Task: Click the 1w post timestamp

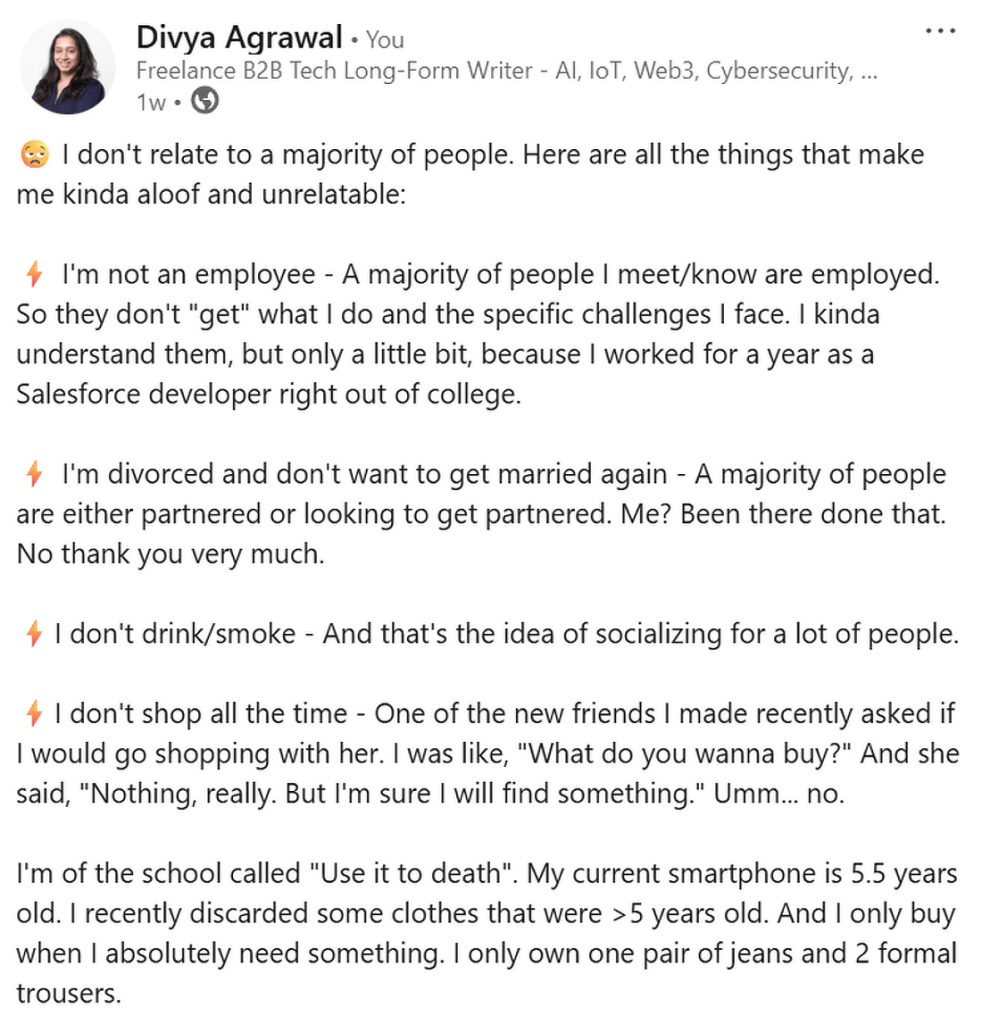Action: click(151, 101)
